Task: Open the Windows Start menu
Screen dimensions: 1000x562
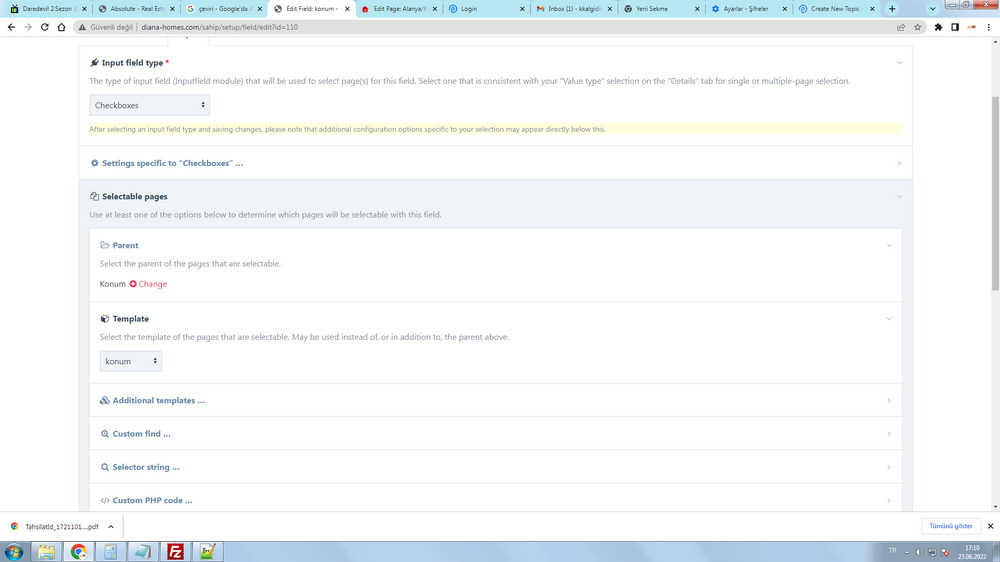Action: point(14,551)
